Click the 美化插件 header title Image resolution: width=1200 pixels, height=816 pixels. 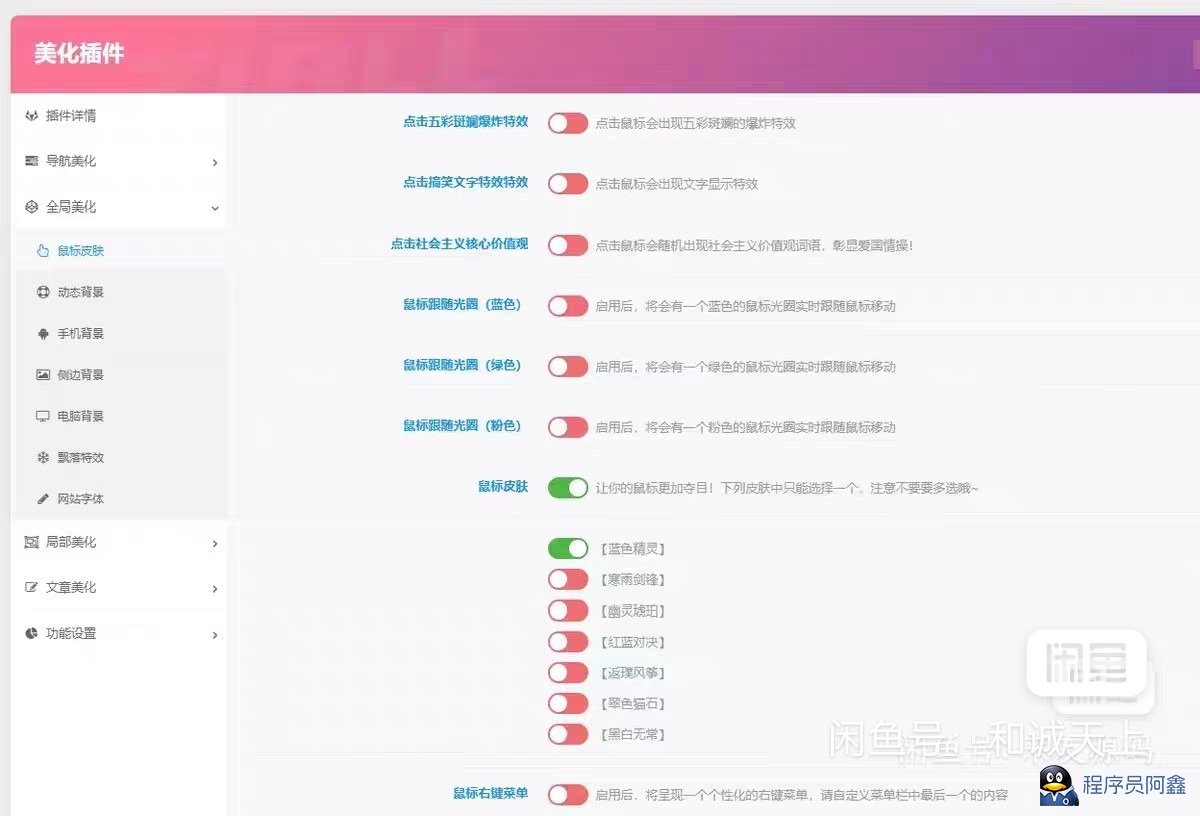79,54
